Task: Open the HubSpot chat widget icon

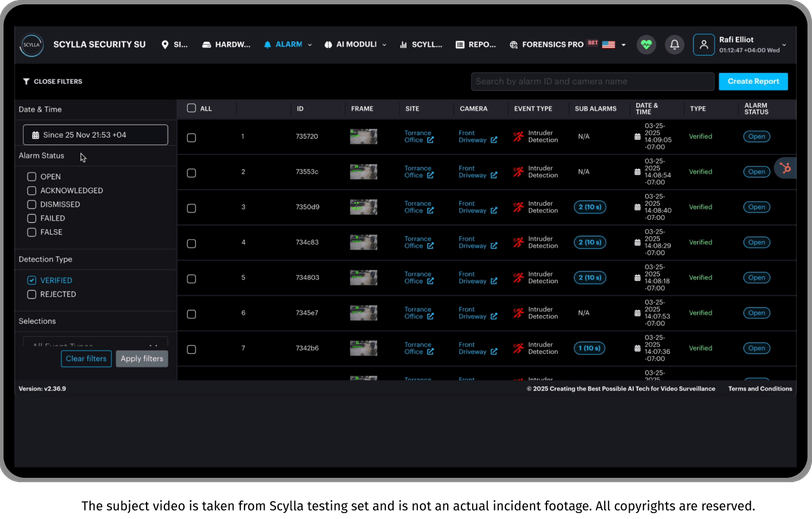Action: tap(785, 168)
